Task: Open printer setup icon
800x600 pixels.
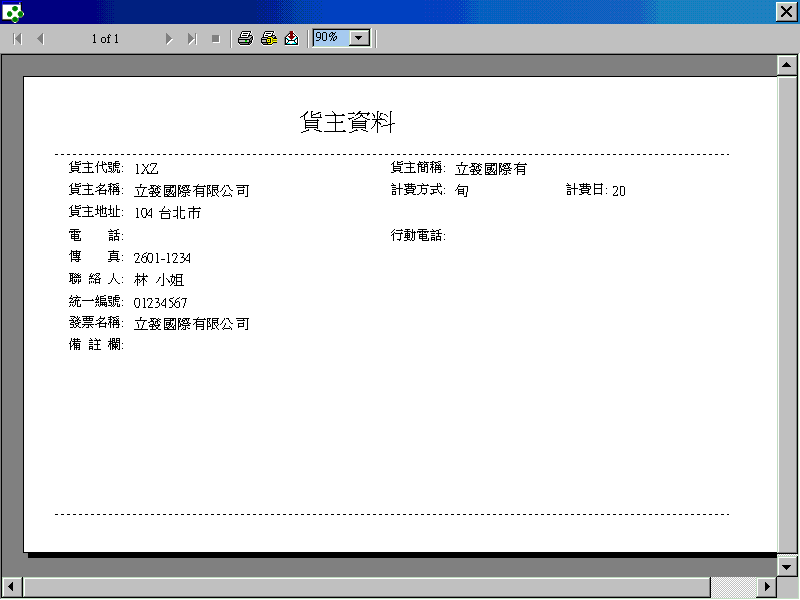Action: (x=269, y=38)
